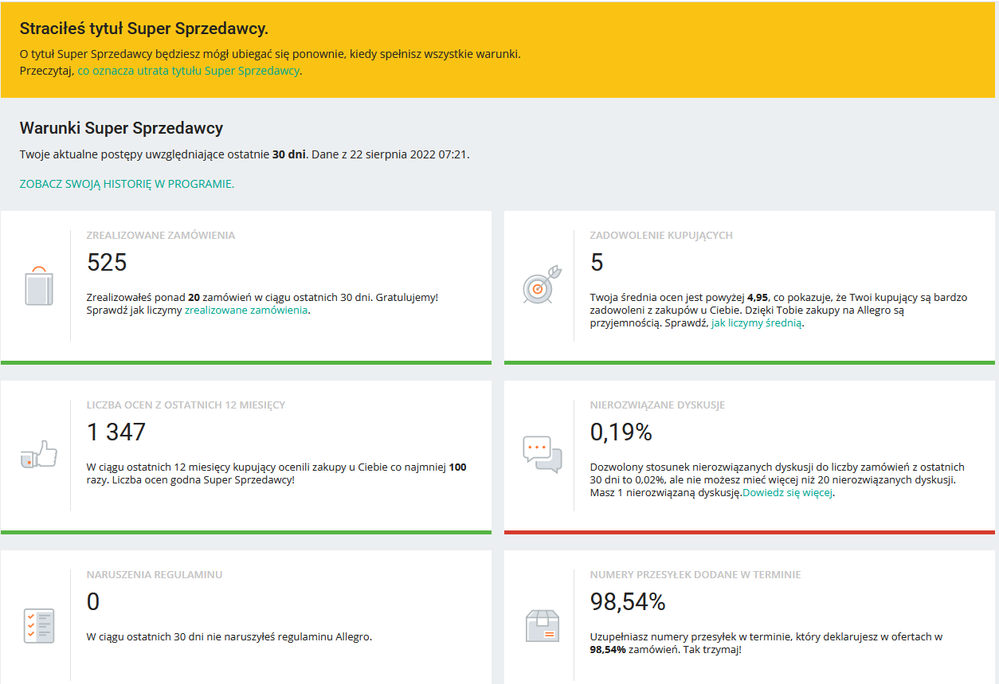Click the red progress bar under Nierozwiązane dyskusje
Viewport: 999px width, 684px height.
coord(749,532)
